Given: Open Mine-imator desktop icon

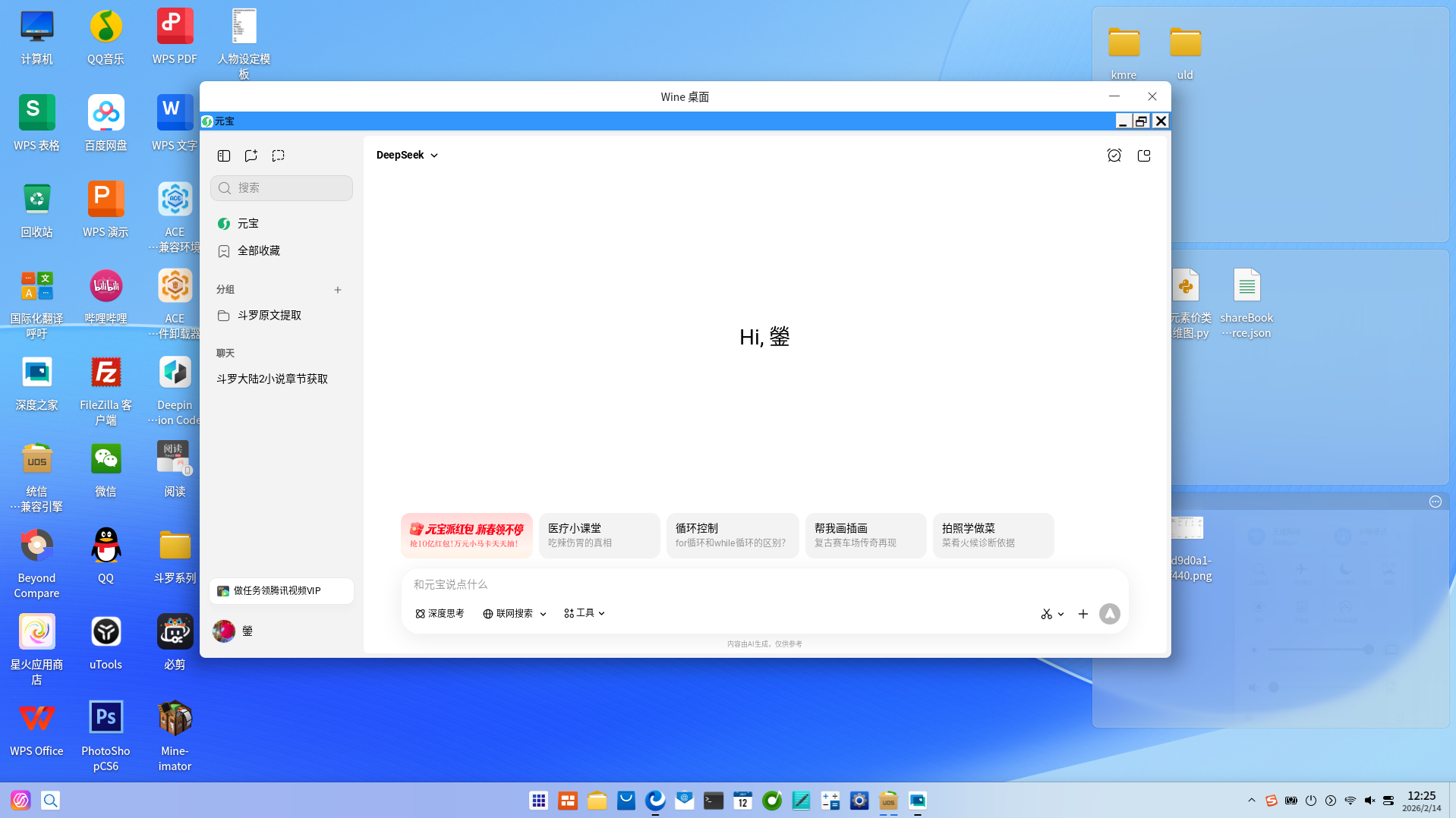Looking at the screenshot, I should pyautogui.click(x=175, y=737).
